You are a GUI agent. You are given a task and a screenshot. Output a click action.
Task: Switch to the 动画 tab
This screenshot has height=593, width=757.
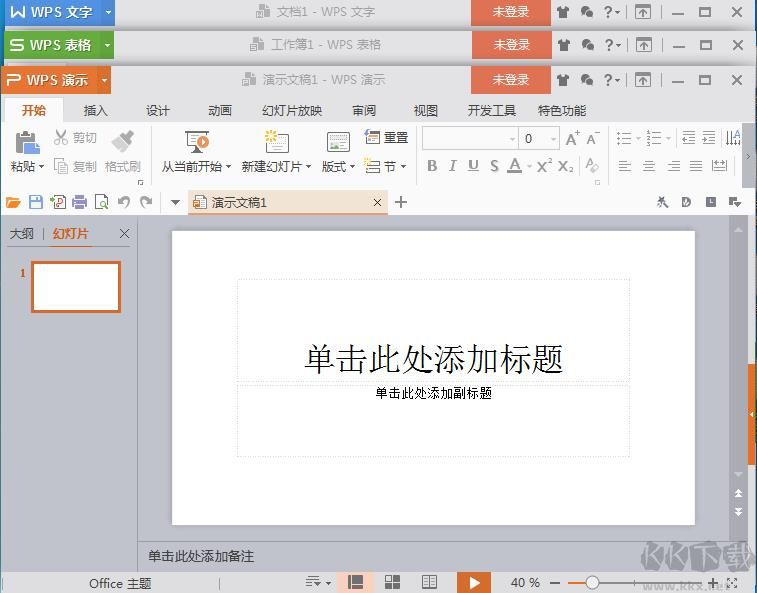[220, 111]
